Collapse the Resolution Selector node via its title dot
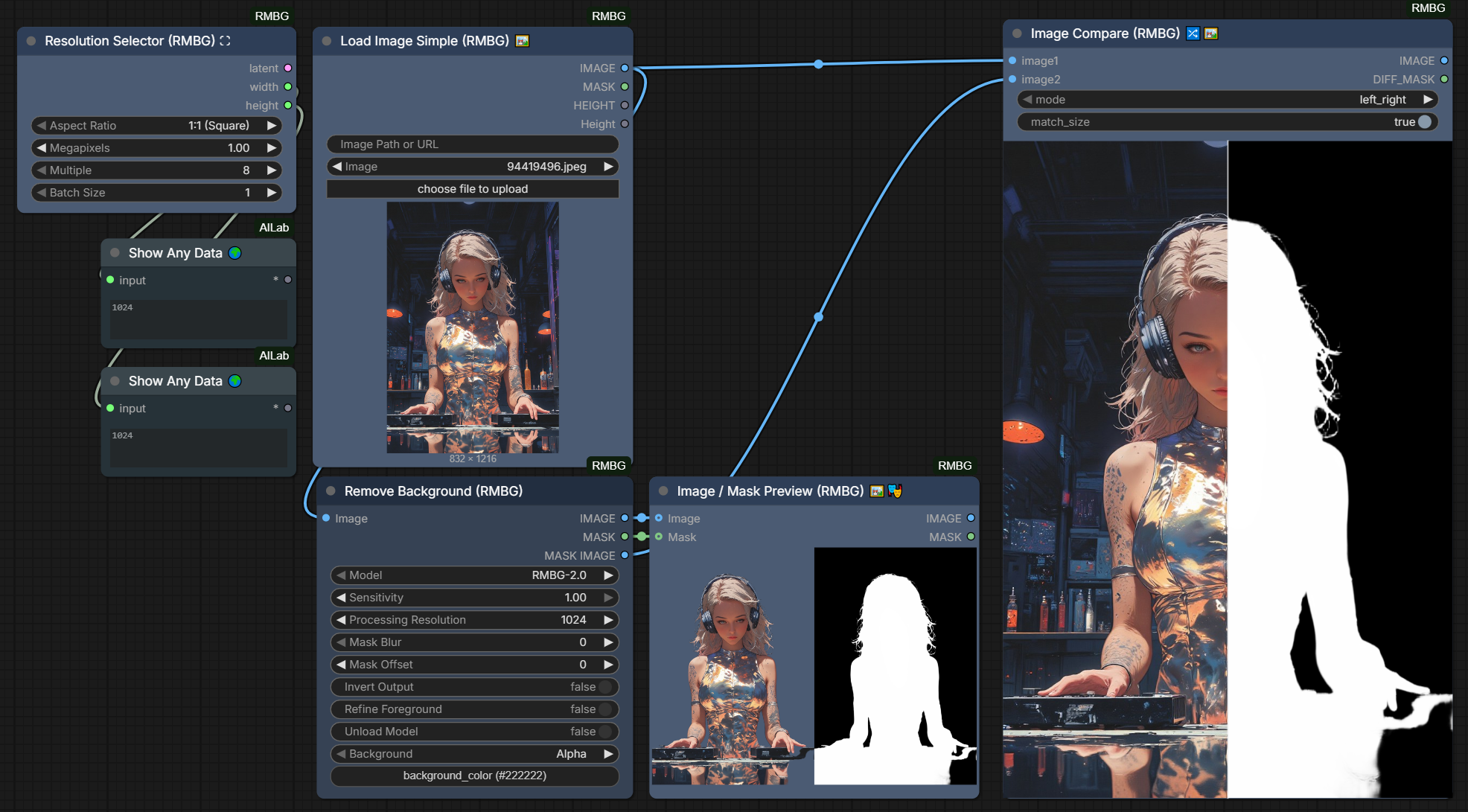The width and height of the screenshot is (1468, 812). pyautogui.click(x=31, y=41)
